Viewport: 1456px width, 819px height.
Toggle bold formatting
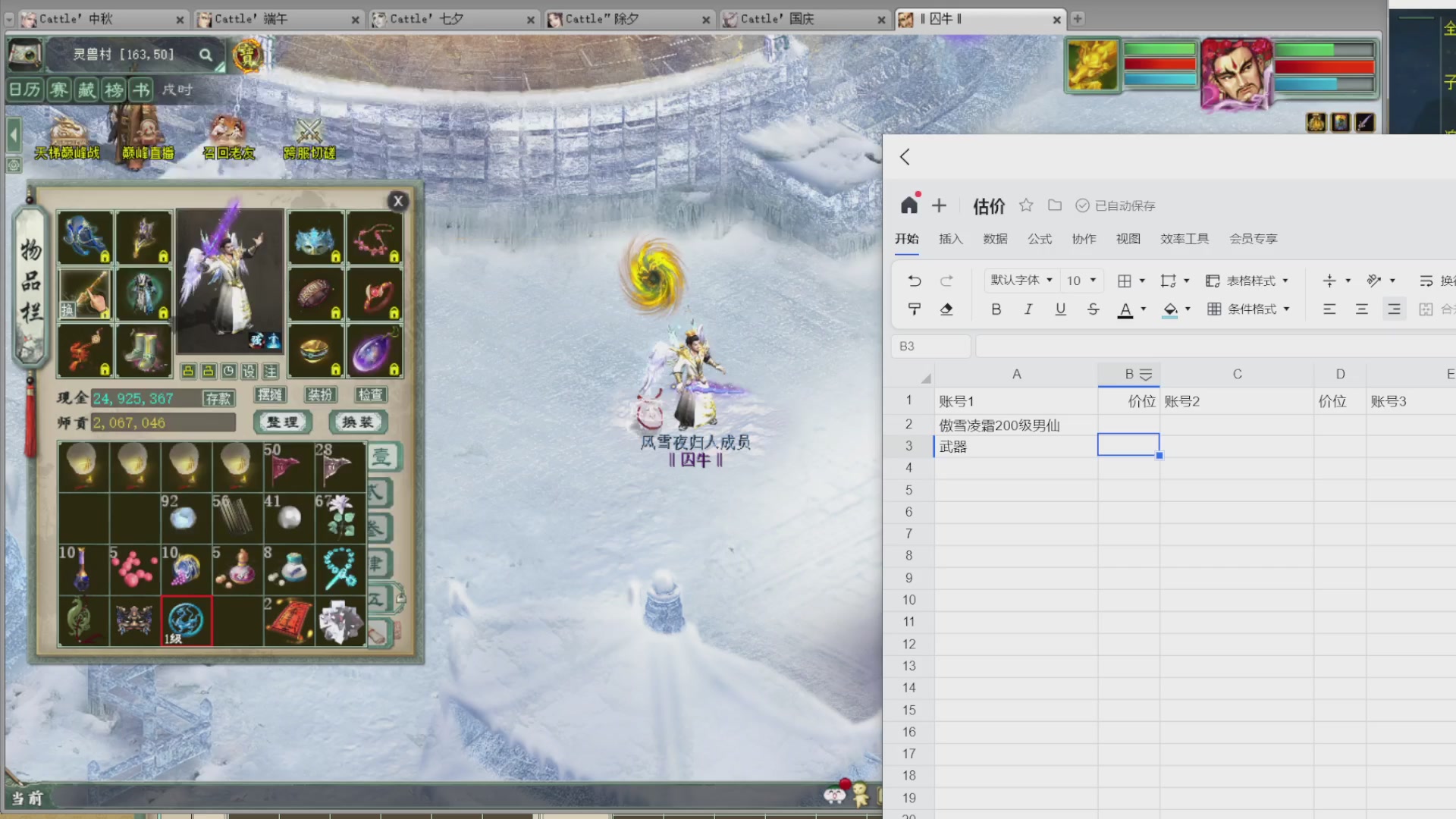click(x=996, y=309)
